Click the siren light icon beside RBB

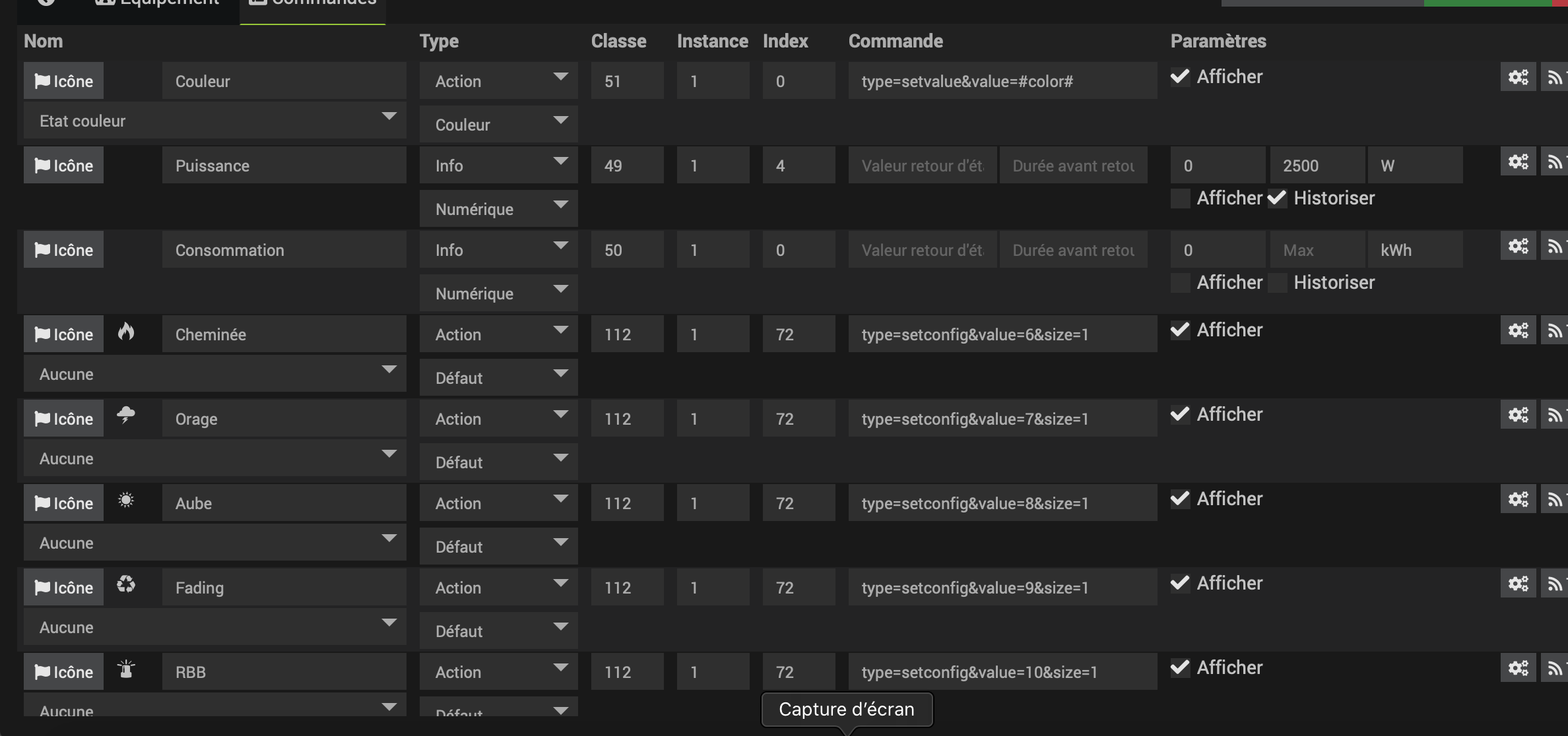click(x=126, y=669)
